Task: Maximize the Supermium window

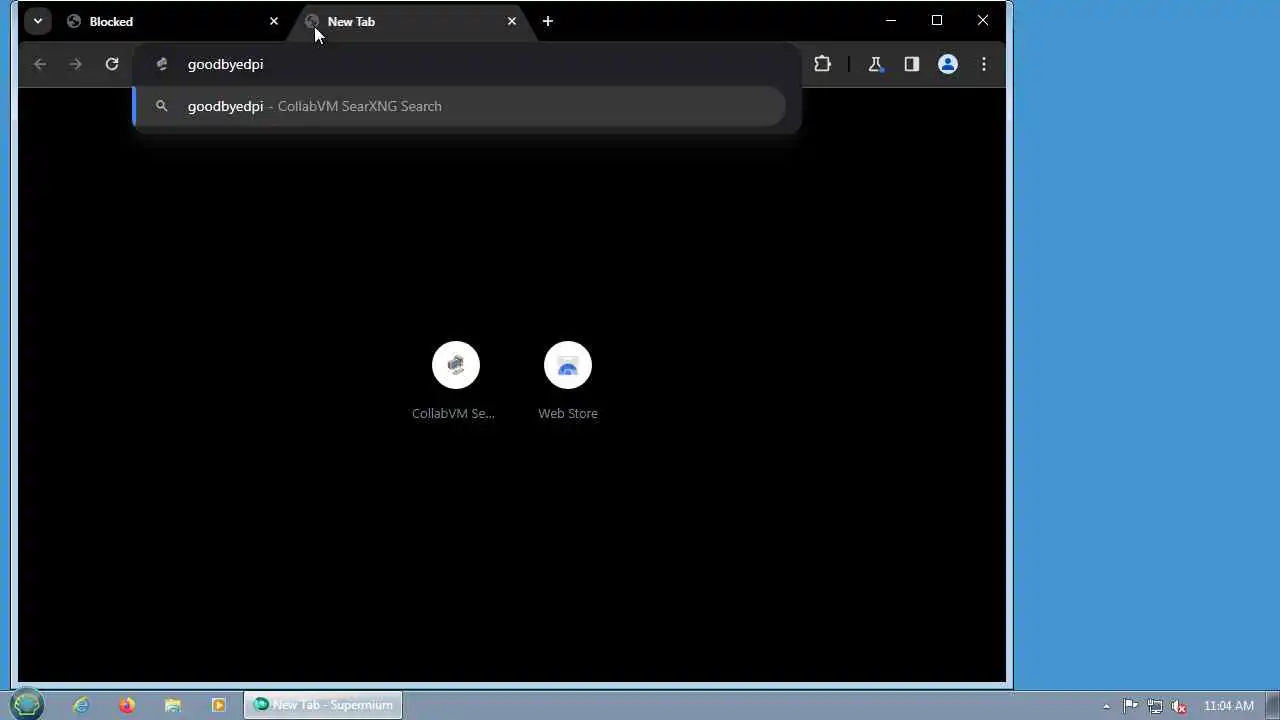Action: click(x=937, y=20)
